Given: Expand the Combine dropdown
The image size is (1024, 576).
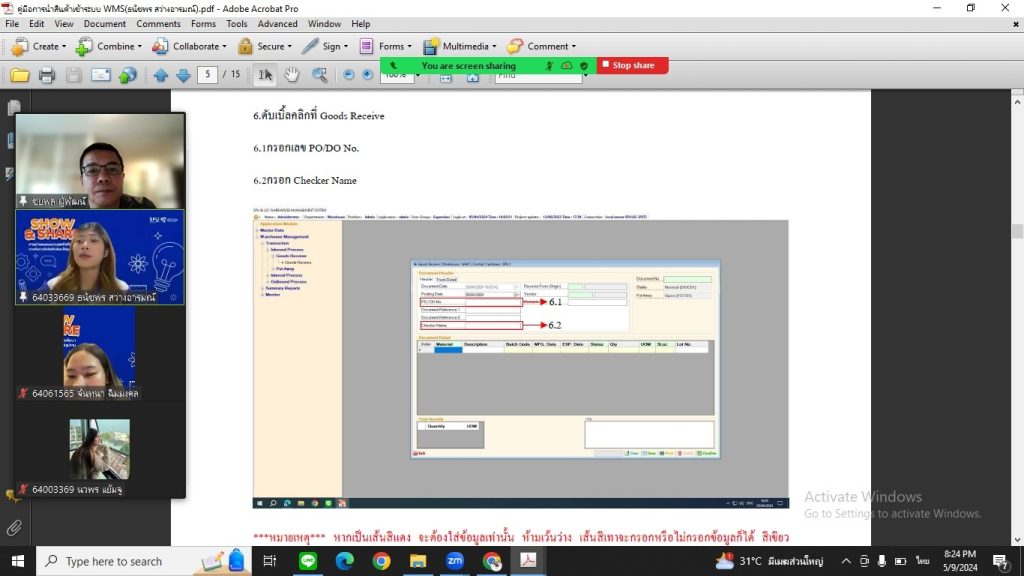Looking at the screenshot, I should [x=109, y=46].
